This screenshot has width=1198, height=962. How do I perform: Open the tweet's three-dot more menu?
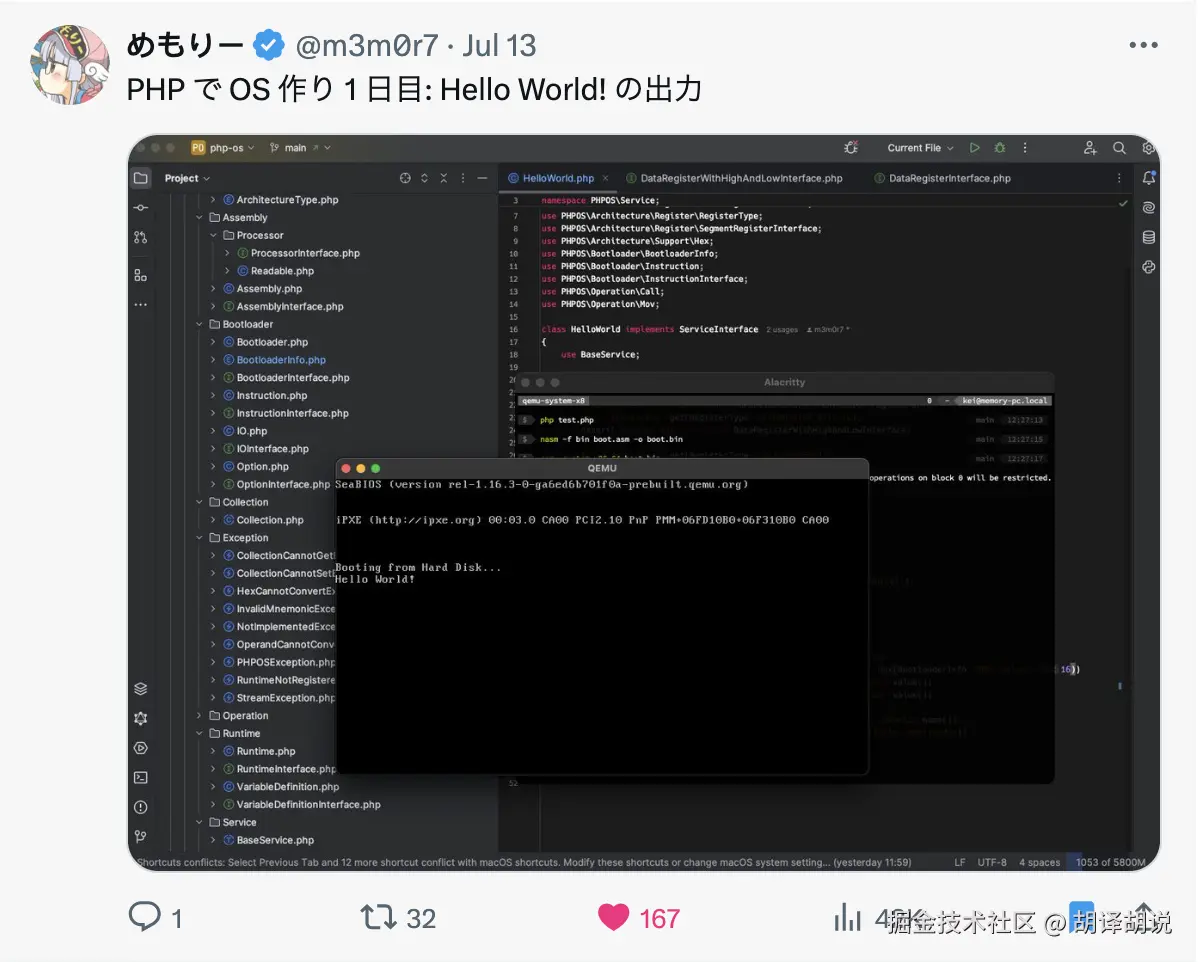coord(1143,45)
